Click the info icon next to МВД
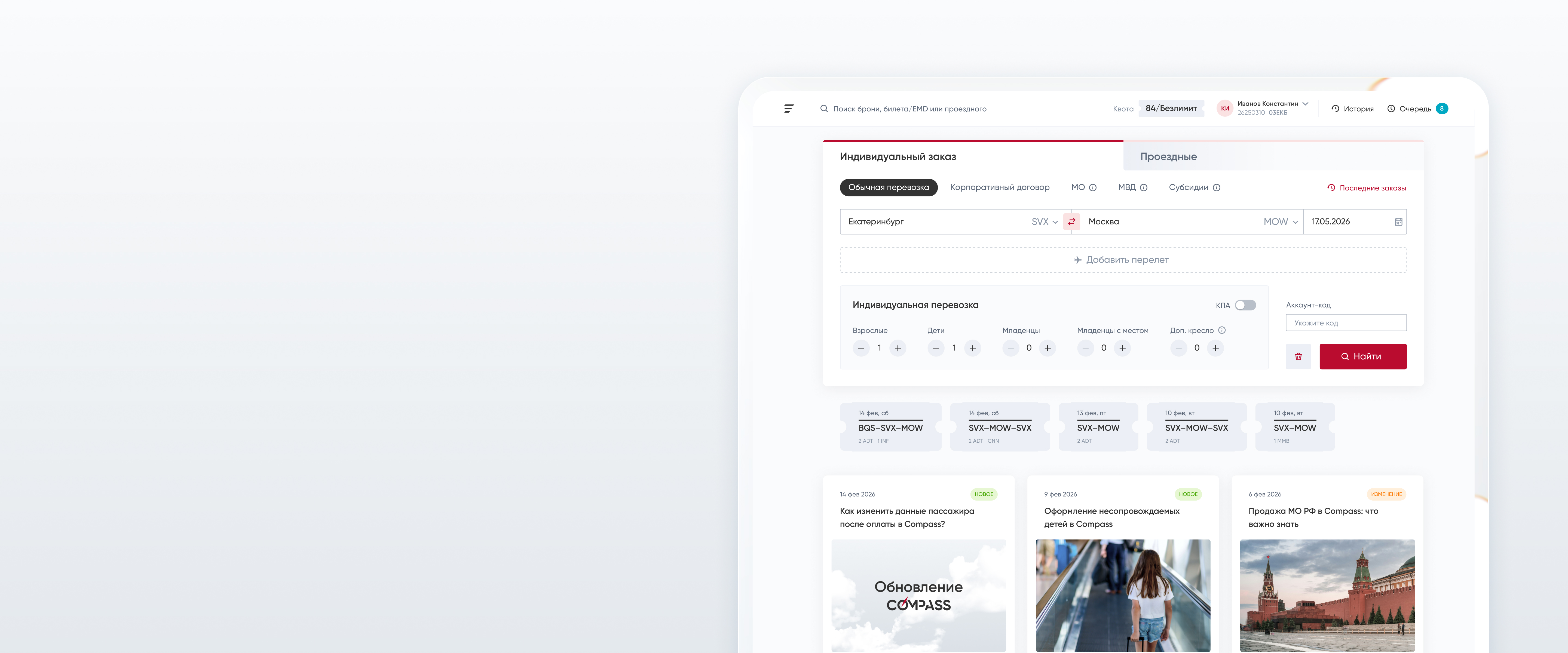Screen dimensions: 1568x653 [x=1144, y=187]
